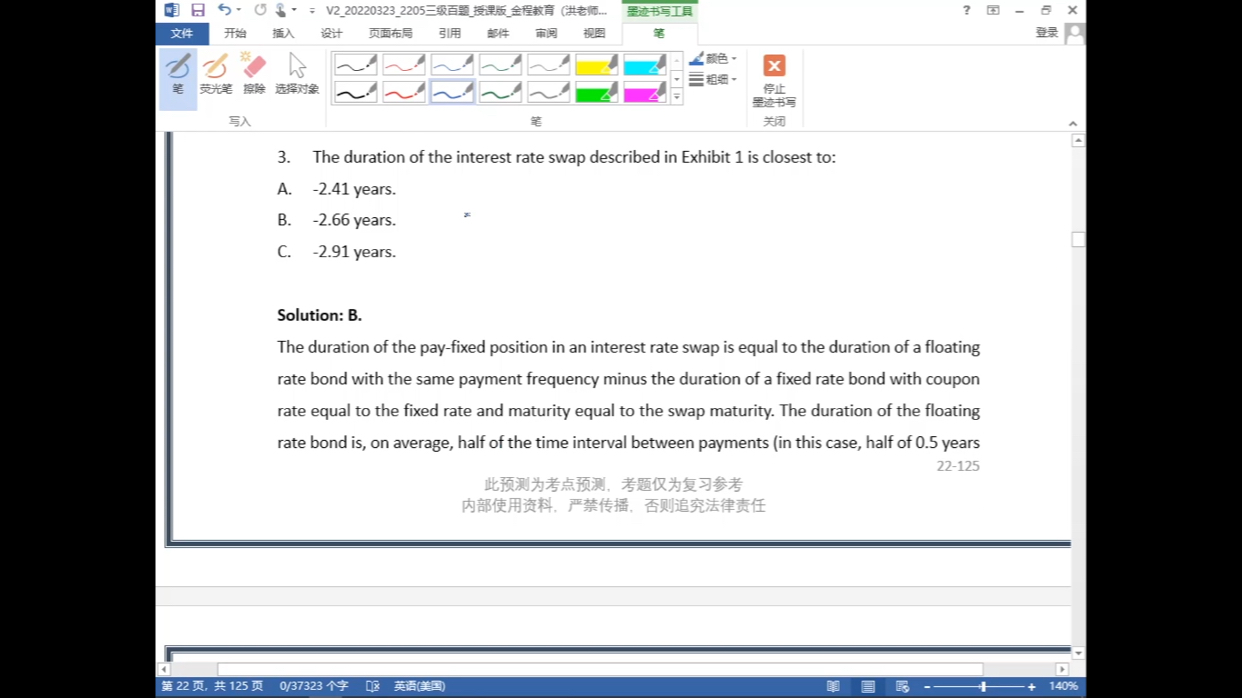
Task: Click the zoom slider handle
Action: tap(984, 687)
